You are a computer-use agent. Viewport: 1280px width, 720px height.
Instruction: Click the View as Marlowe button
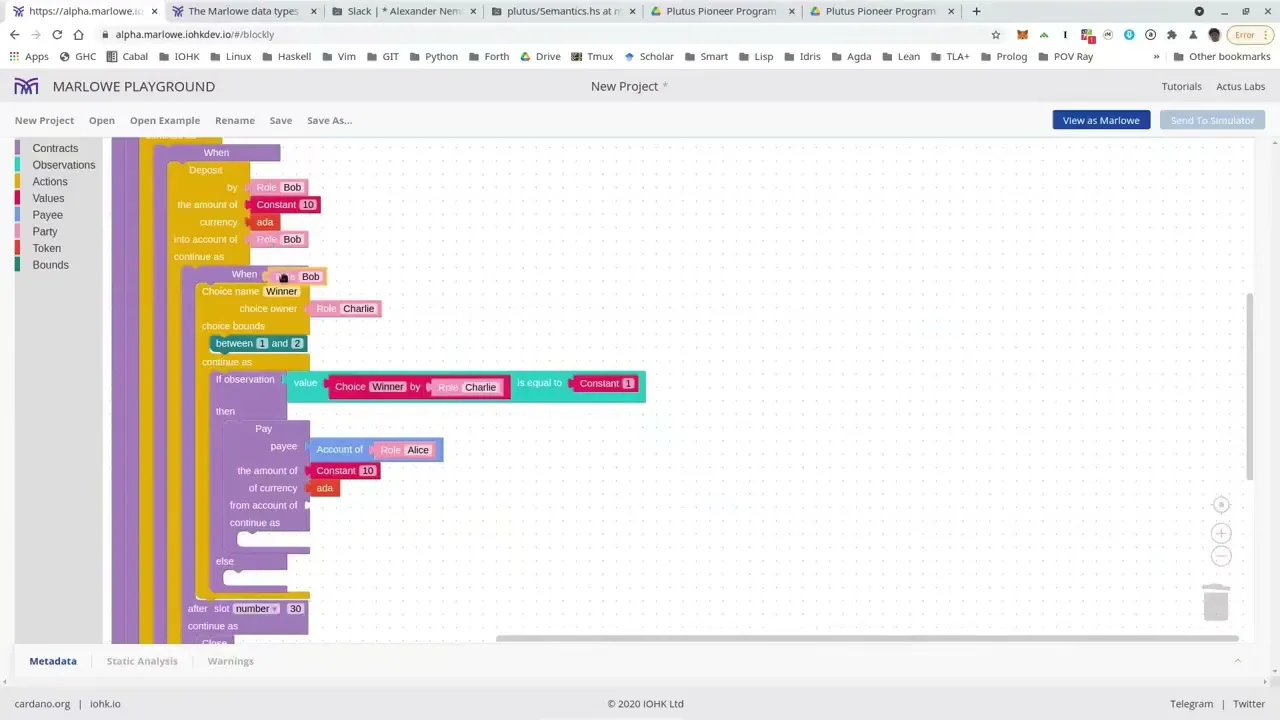click(x=1100, y=120)
